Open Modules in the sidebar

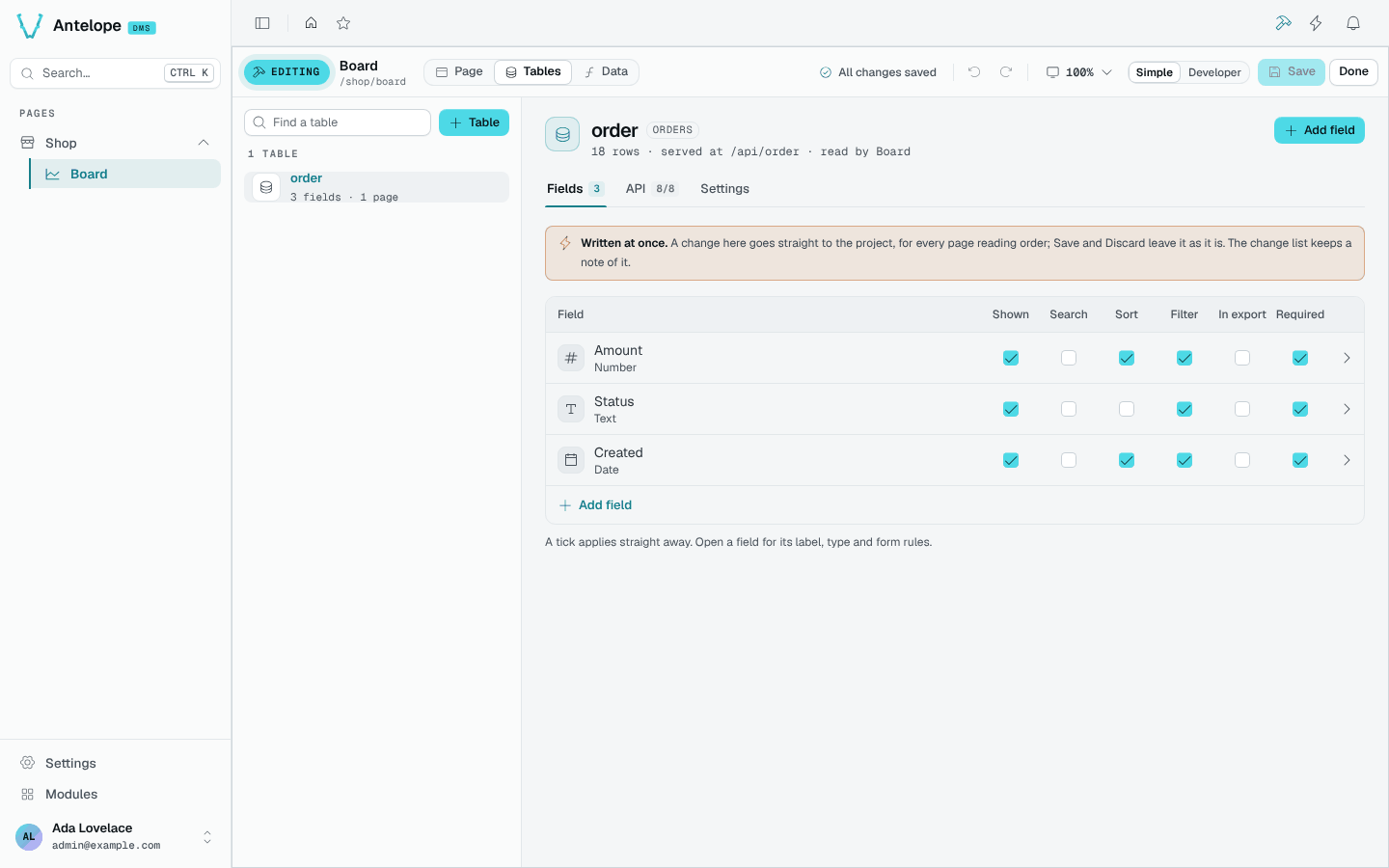116,794
